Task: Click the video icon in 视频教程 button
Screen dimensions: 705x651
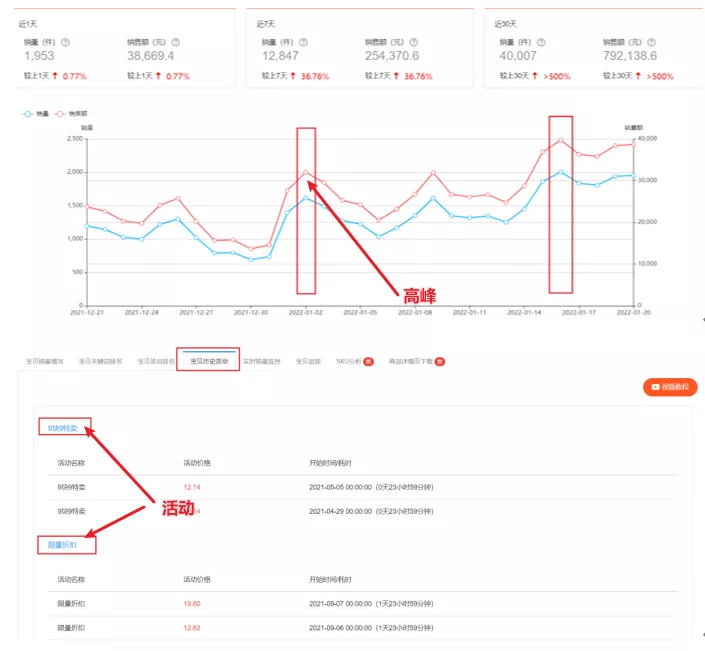Action: pyautogui.click(x=655, y=387)
